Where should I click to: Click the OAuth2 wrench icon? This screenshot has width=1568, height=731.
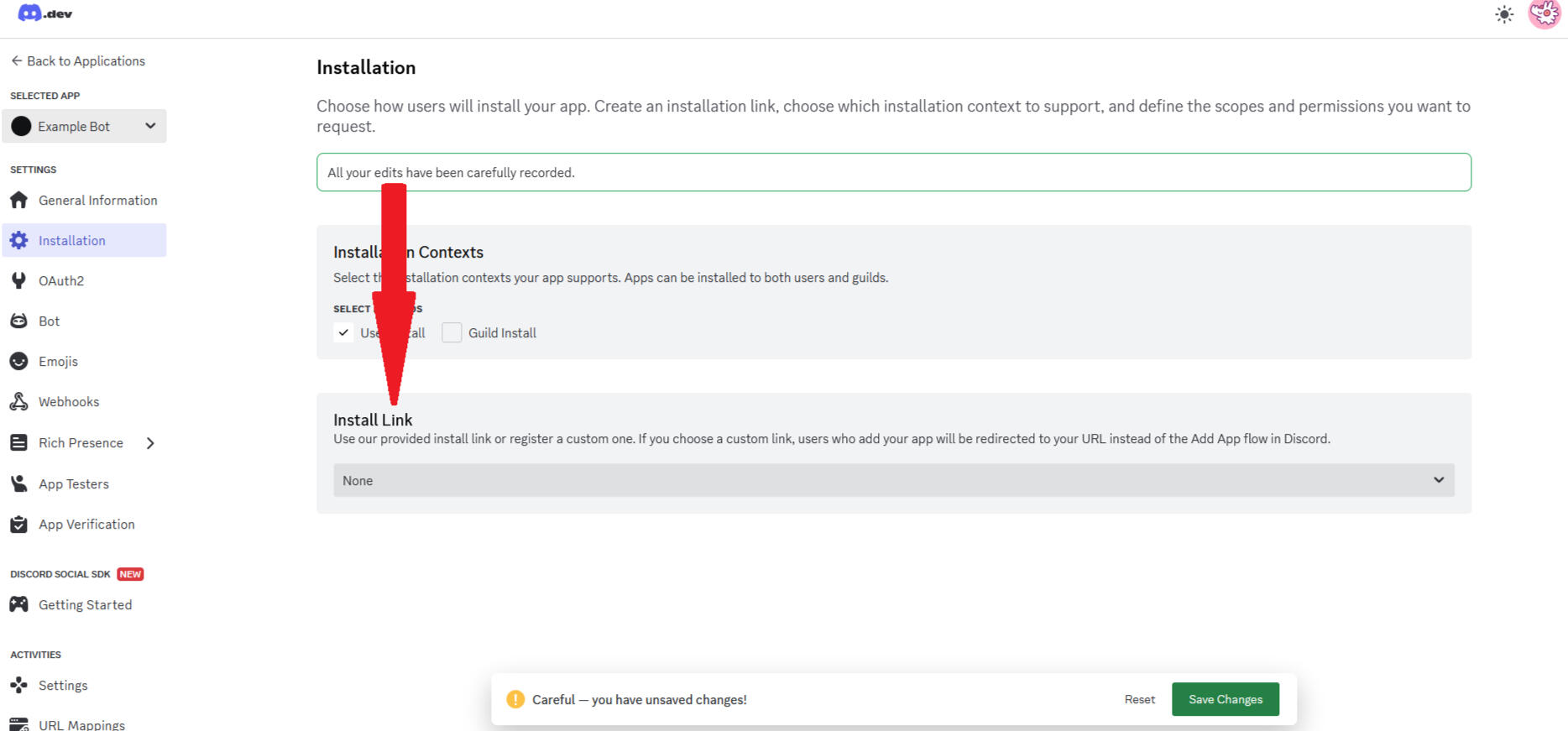pyautogui.click(x=19, y=281)
